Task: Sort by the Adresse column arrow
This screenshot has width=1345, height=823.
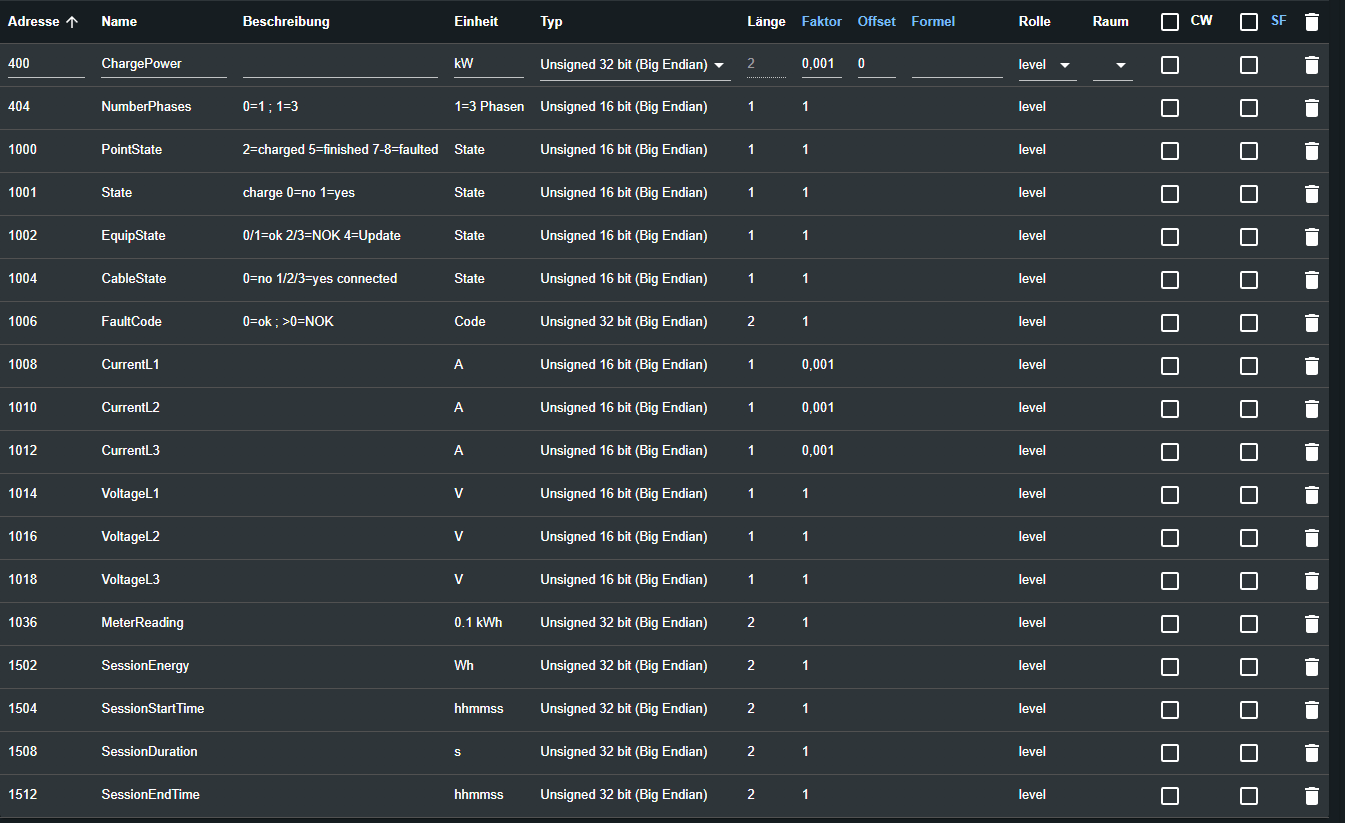Action: pyautogui.click(x=72, y=22)
